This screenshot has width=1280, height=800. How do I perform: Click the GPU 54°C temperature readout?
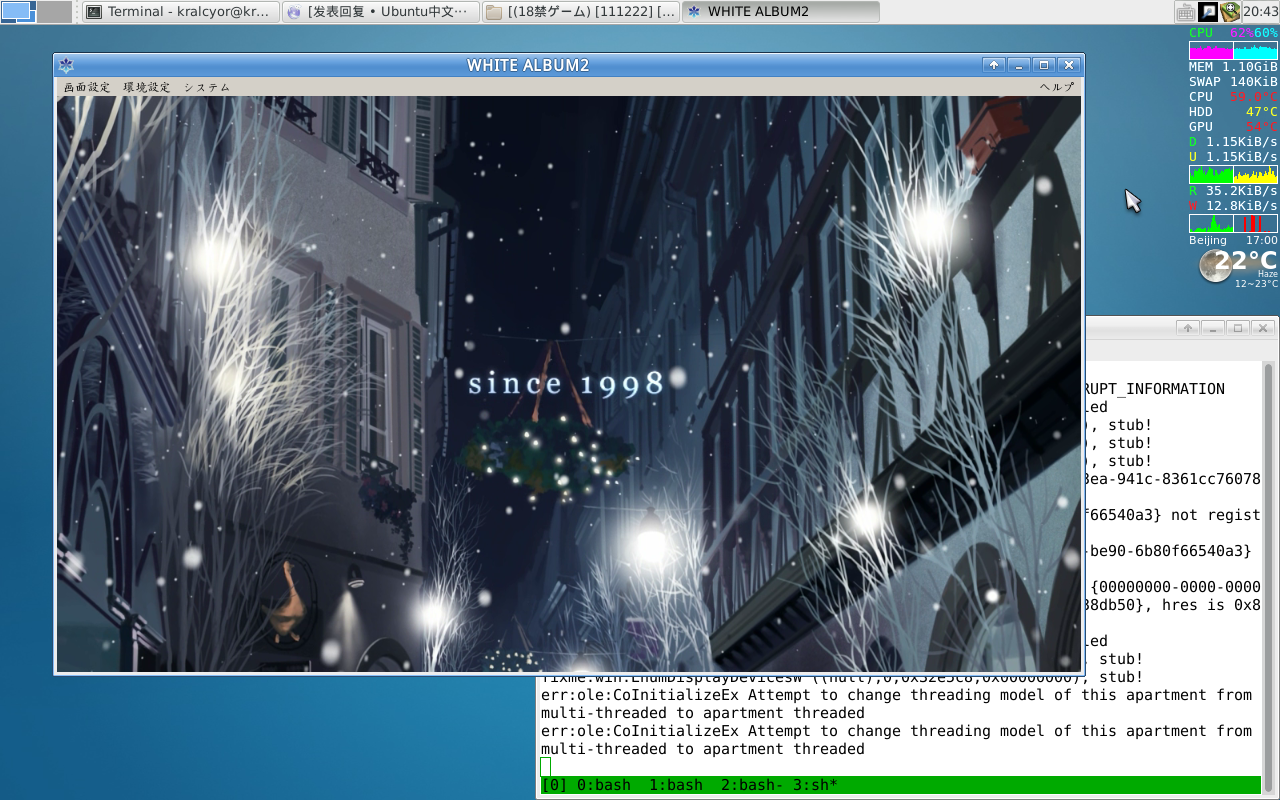coord(1233,127)
